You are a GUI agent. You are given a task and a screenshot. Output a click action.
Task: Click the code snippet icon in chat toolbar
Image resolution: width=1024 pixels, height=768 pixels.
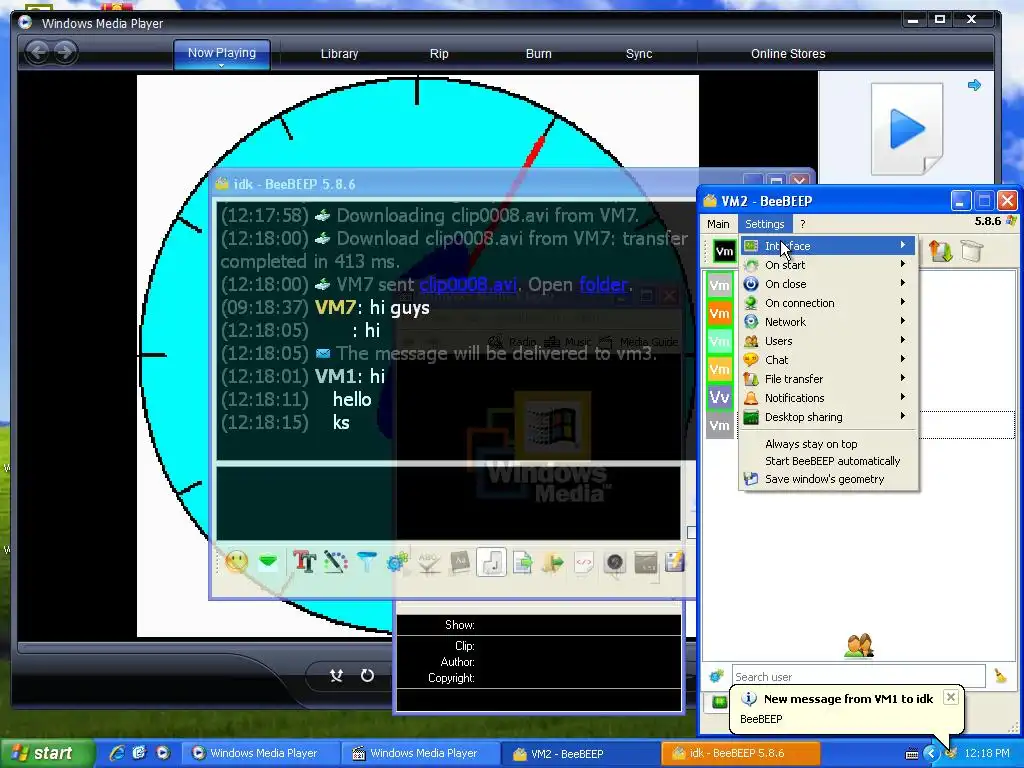[584, 562]
